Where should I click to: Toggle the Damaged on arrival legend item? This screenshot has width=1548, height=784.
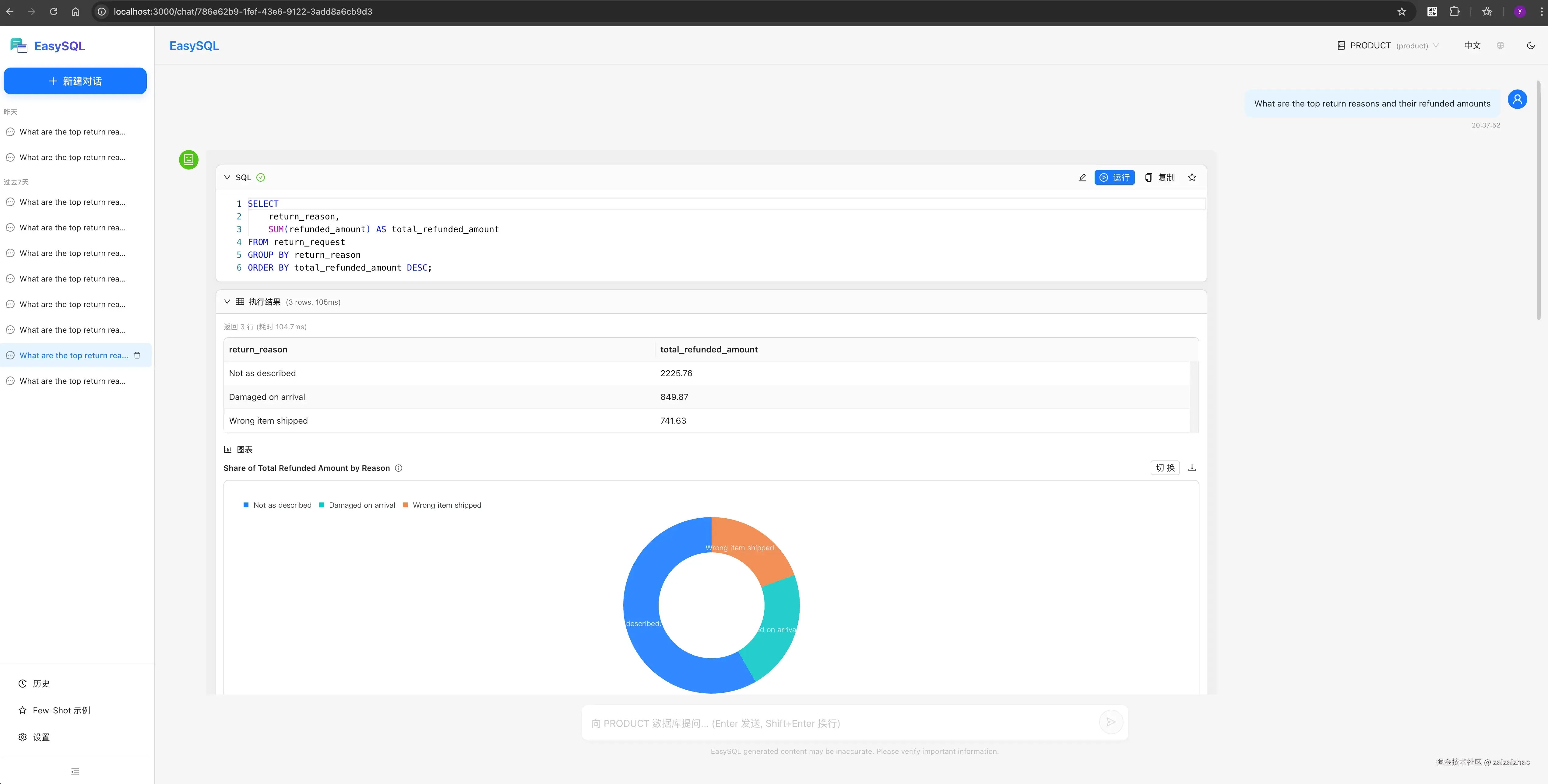357,505
